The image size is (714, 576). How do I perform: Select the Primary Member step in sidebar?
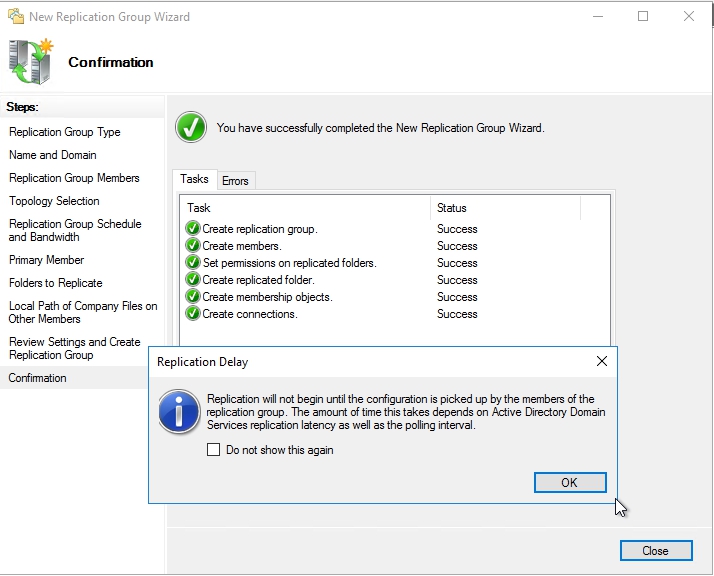[46, 260]
